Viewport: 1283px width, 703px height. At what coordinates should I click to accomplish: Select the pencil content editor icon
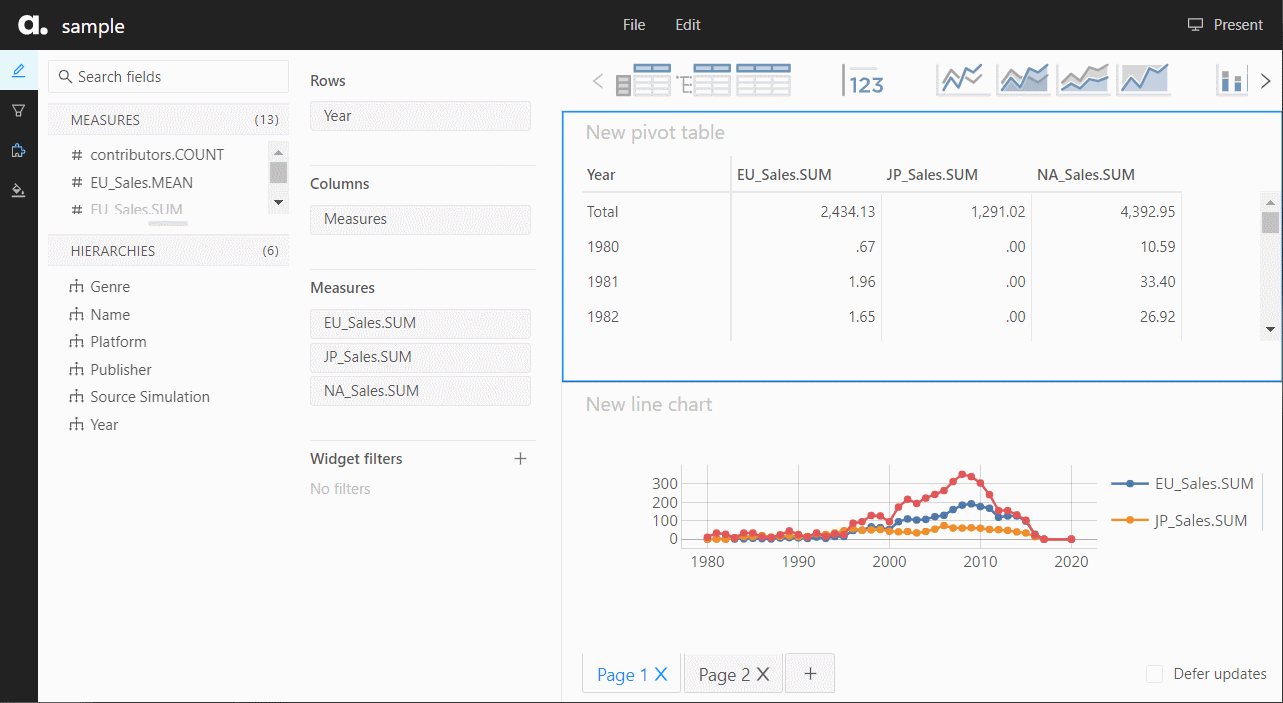(x=18, y=70)
